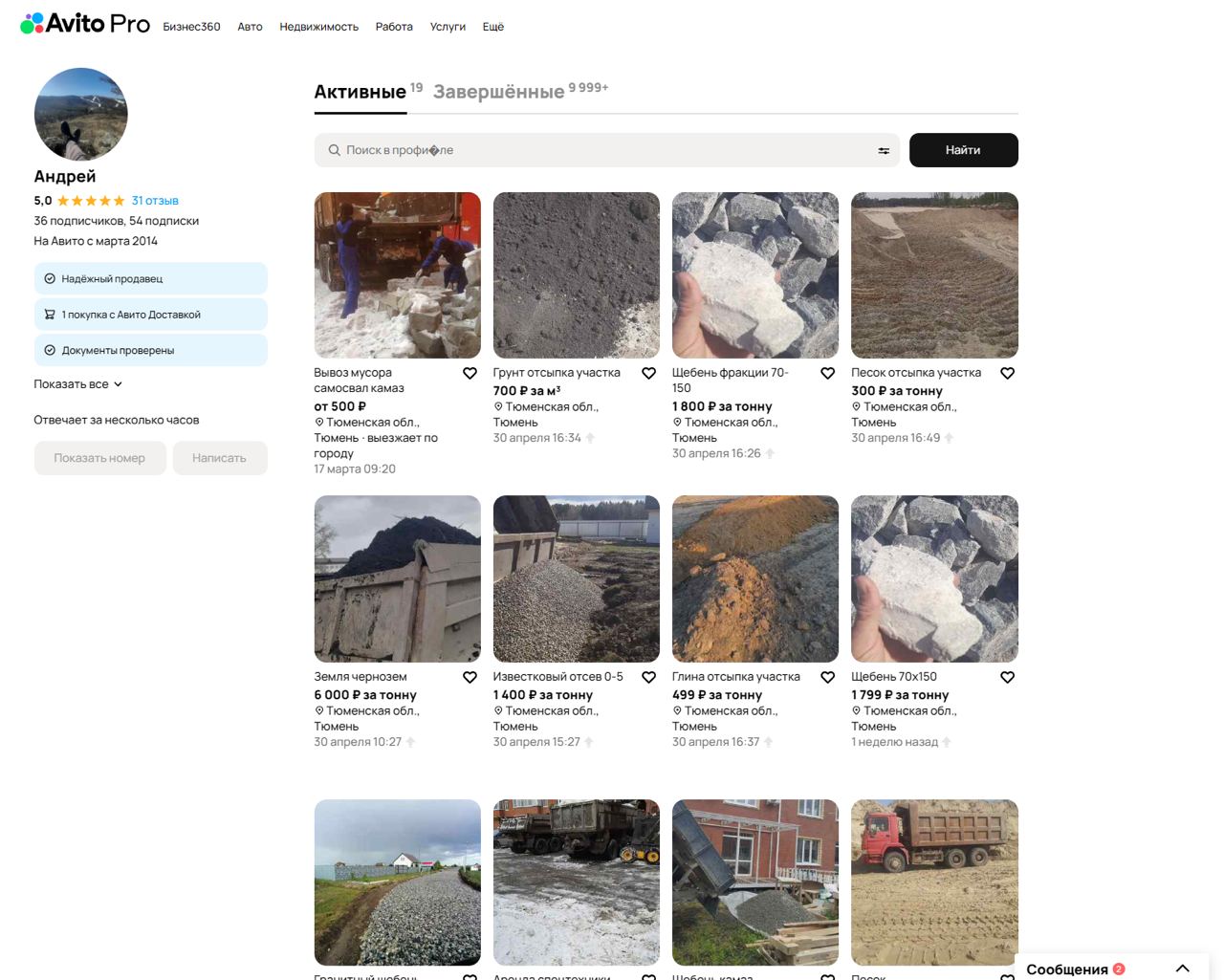The image size is (1224, 980).
Task: Click the heart icon for Известковый отсев 0-5
Action: click(x=648, y=678)
